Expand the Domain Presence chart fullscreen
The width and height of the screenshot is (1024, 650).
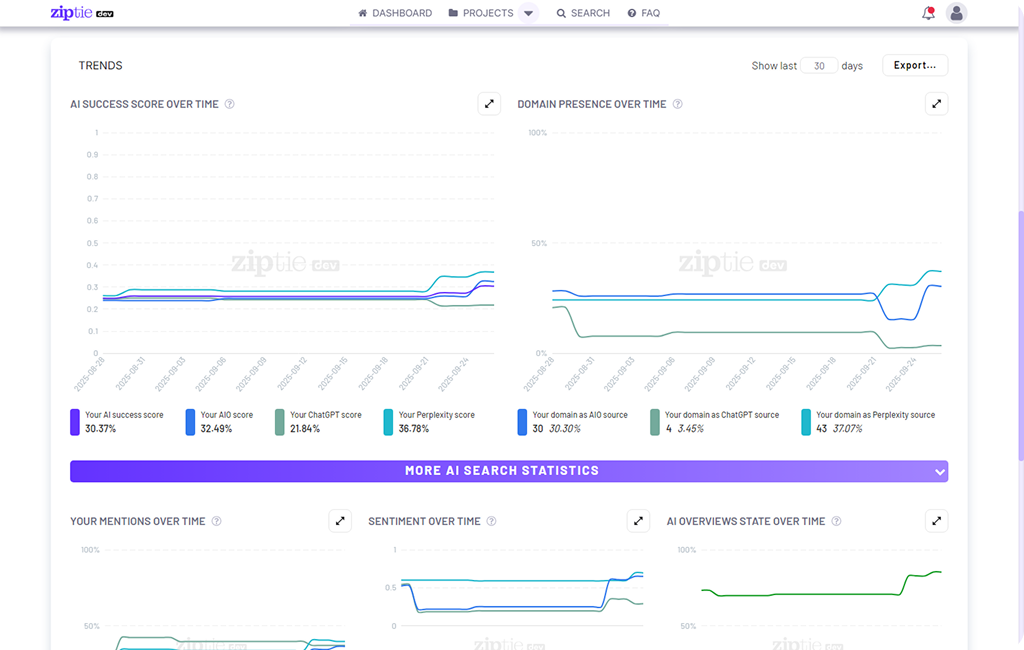coord(936,104)
